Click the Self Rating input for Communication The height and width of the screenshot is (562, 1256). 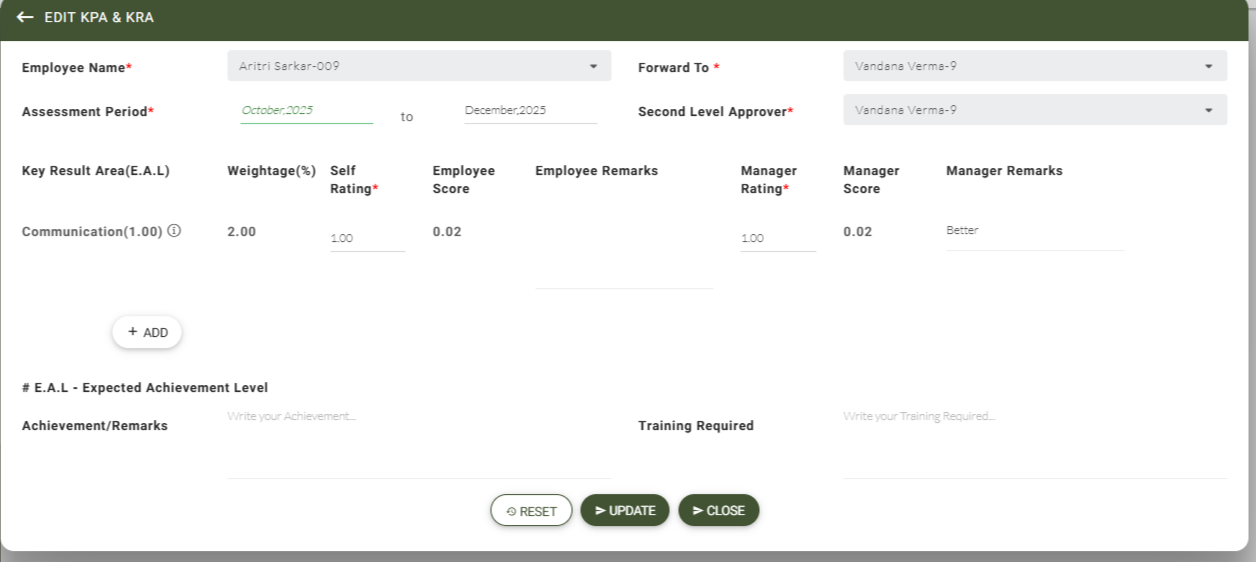coord(367,239)
